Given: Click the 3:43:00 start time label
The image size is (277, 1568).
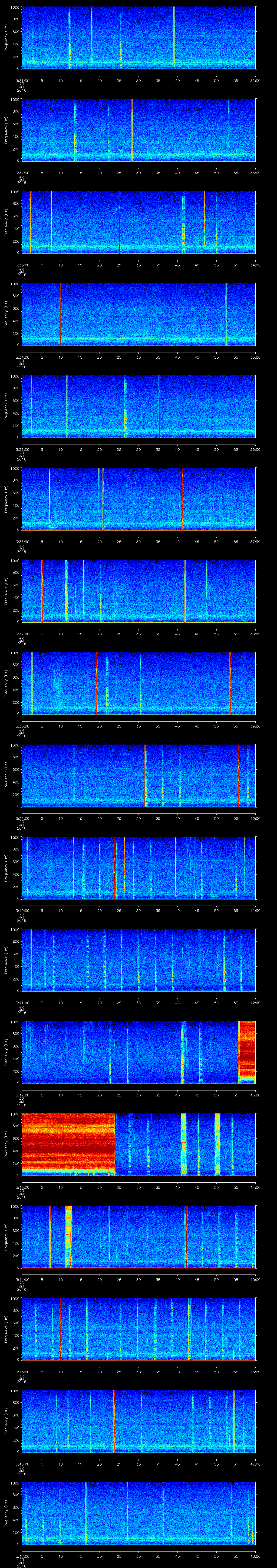Looking at the screenshot, I should tap(22, 1187).
